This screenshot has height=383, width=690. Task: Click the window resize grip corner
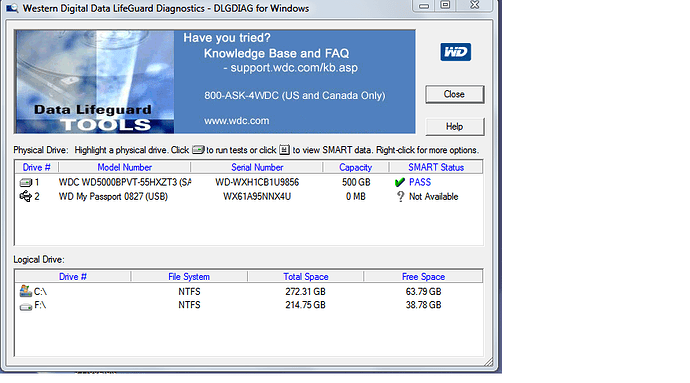(x=488, y=362)
